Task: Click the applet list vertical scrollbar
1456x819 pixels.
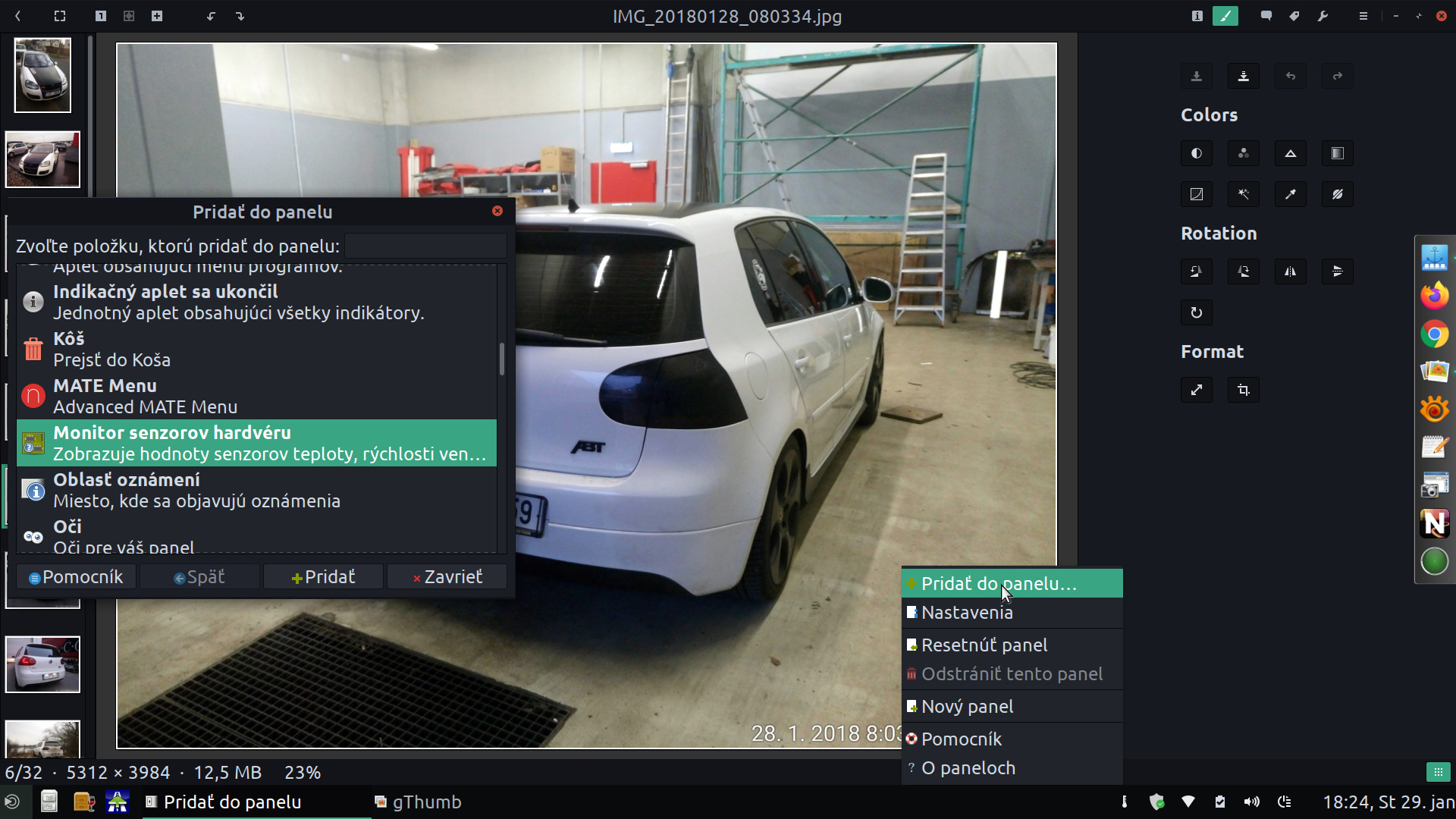Action: (501, 359)
